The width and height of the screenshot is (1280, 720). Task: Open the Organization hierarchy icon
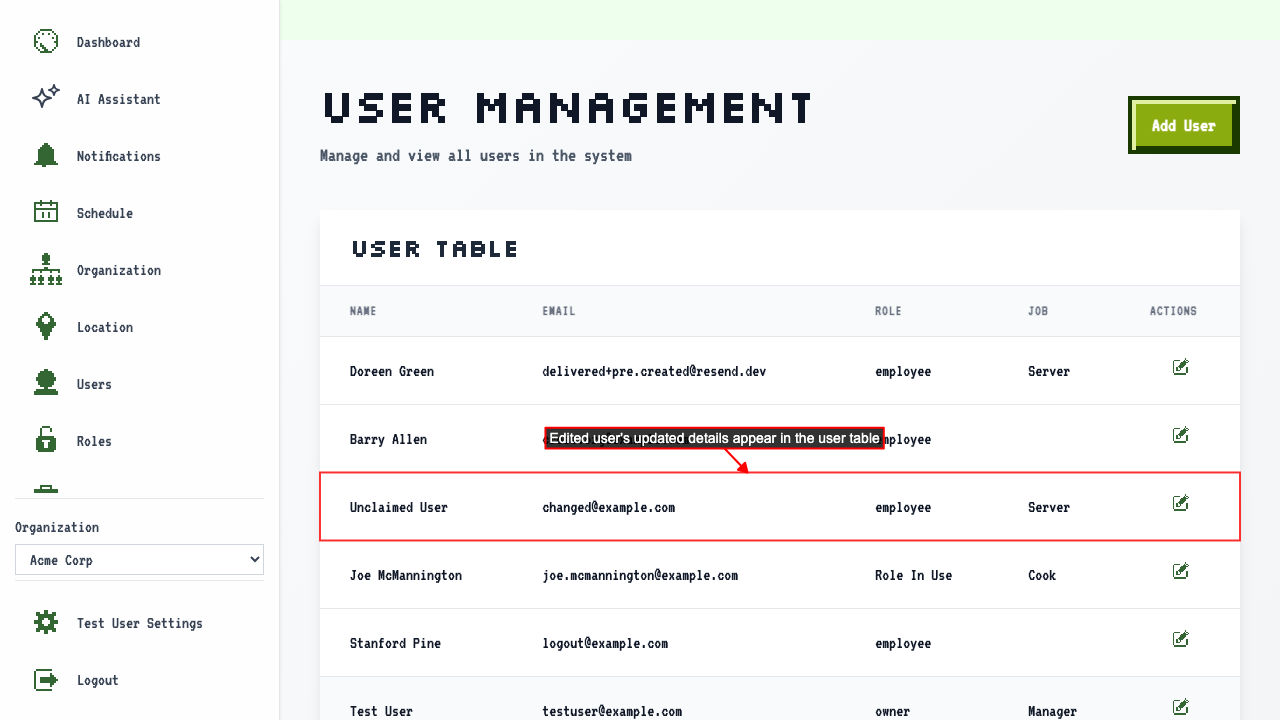tap(46, 270)
